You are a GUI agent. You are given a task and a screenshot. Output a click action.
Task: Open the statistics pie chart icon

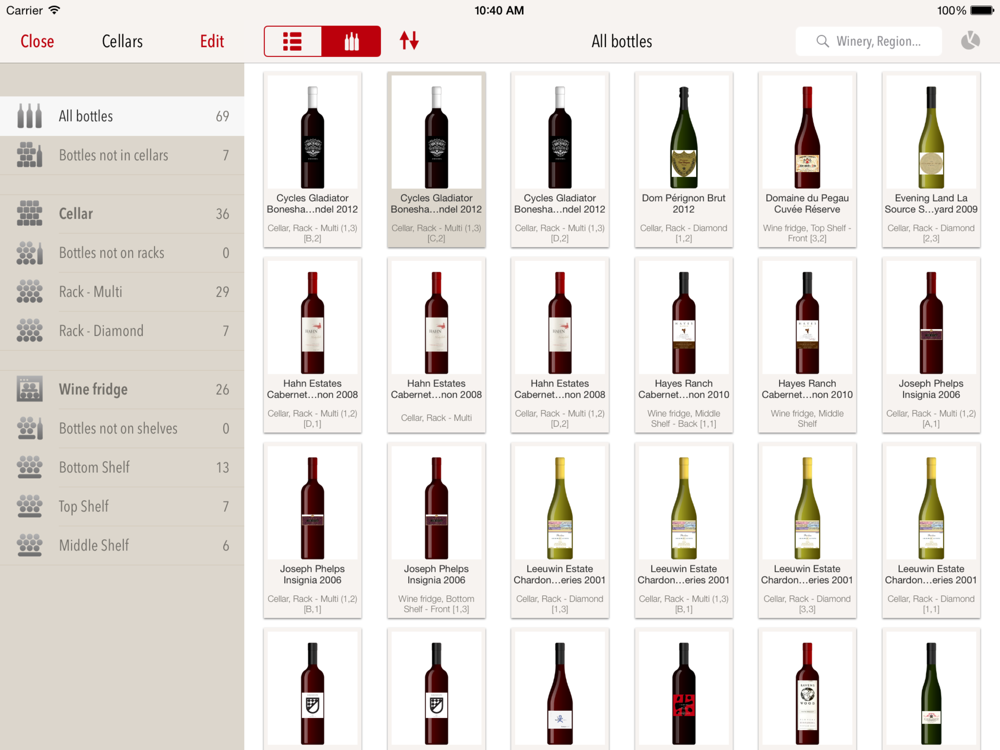tap(970, 41)
